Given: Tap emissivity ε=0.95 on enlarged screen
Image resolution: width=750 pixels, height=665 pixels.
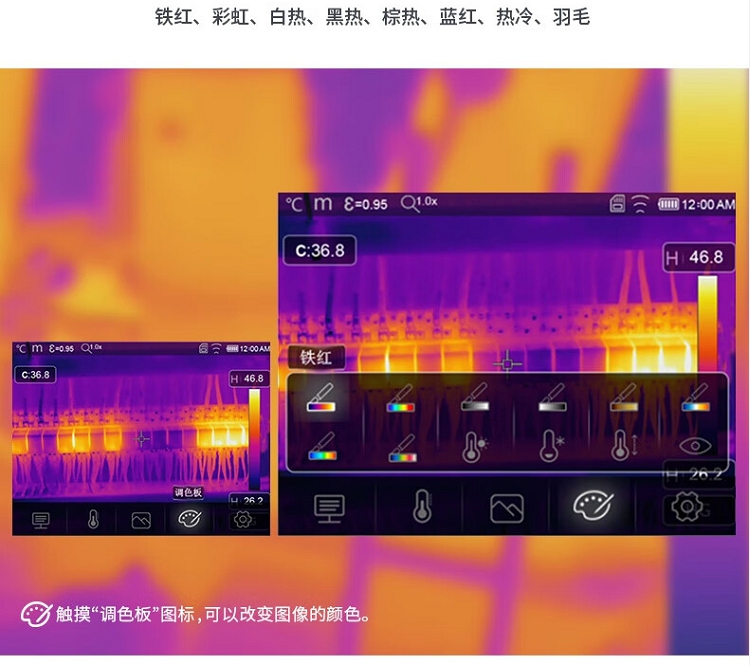Looking at the screenshot, I should click(x=366, y=204).
